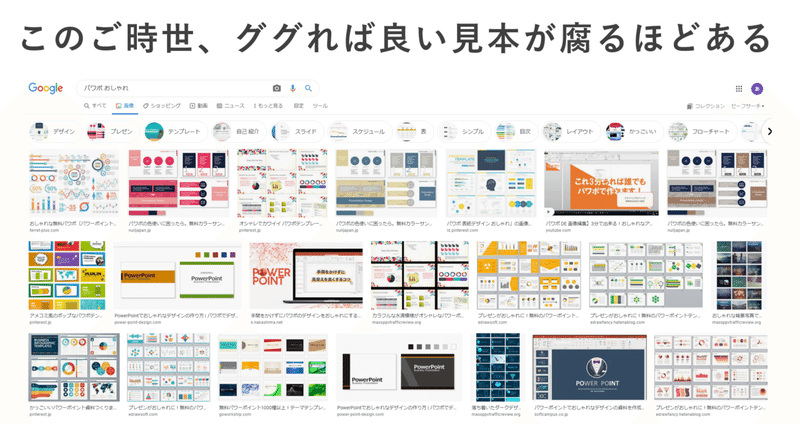
Task: Click the ferret-plus.com source link
Action: (44, 230)
